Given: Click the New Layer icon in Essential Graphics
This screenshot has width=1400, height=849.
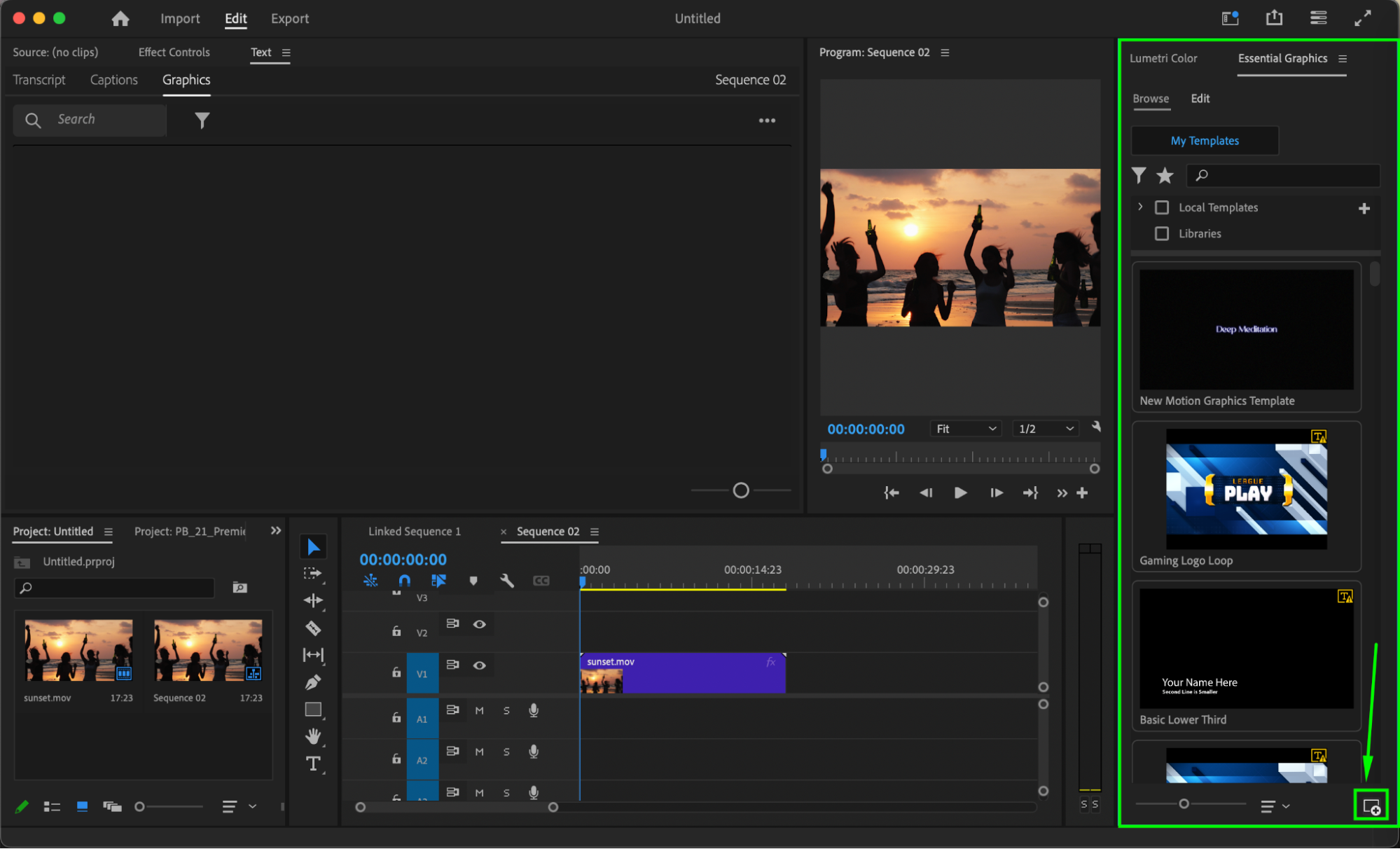Looking at the screenshot, I should pyautogui.click(x=1371, y=806).
